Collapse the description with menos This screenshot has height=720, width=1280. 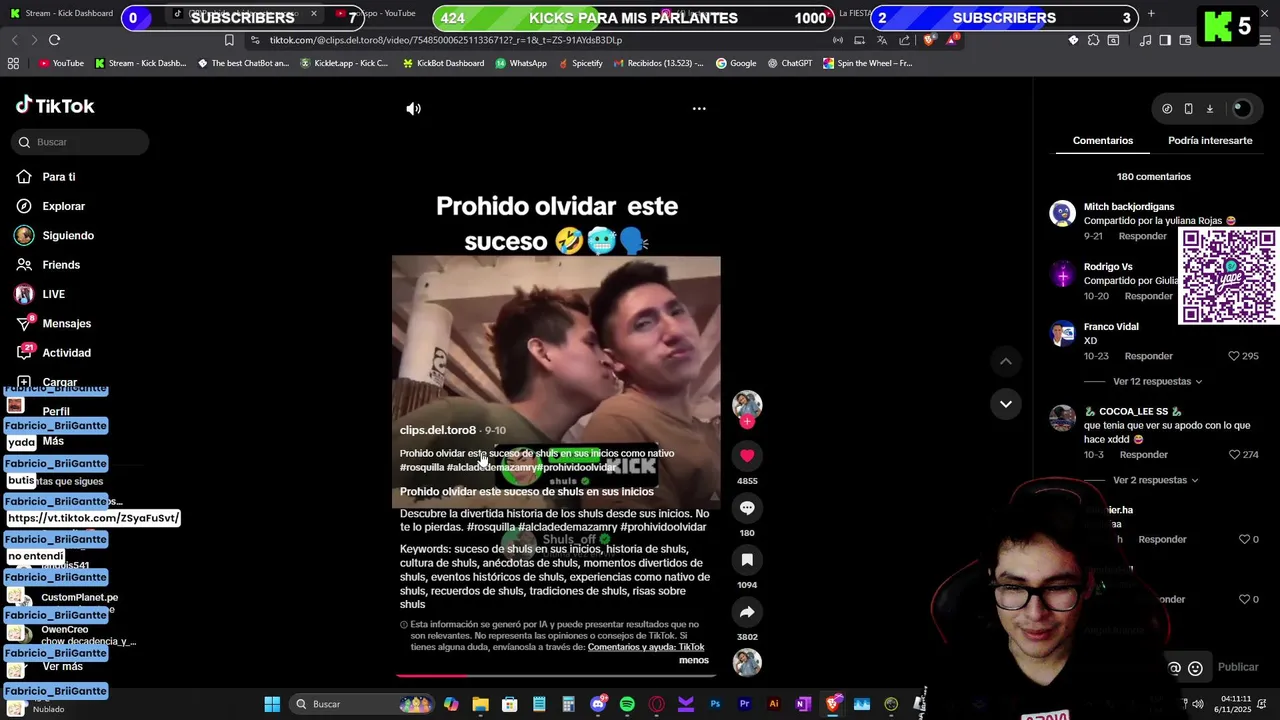693,660
